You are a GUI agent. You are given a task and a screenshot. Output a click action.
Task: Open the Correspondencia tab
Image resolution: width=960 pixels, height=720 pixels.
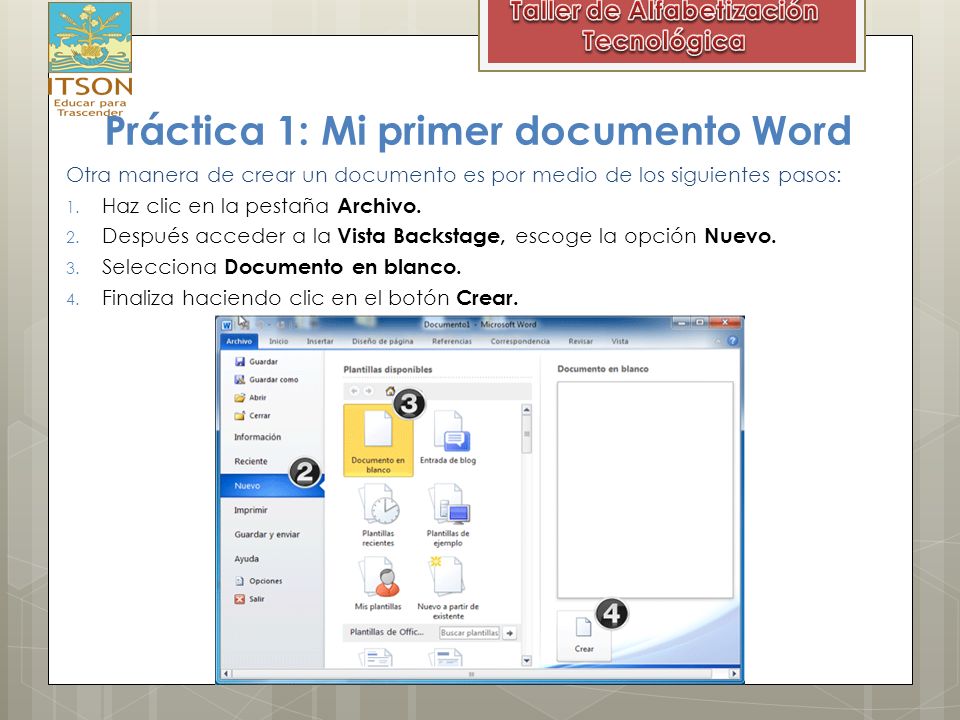pyautogui.click(x=520, y=341)
